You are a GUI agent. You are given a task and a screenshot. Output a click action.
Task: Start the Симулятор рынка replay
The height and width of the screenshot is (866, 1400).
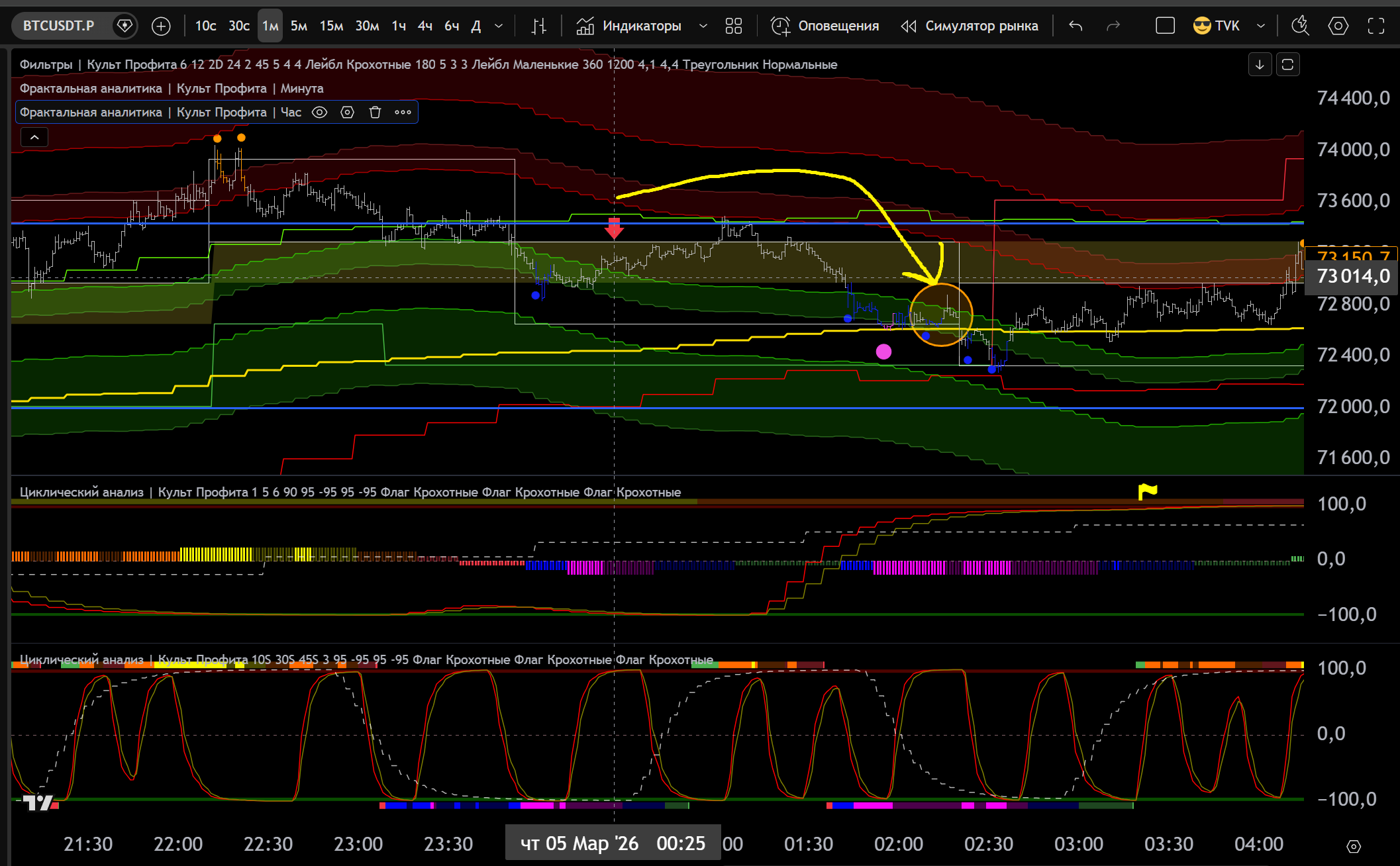point(970,26)
